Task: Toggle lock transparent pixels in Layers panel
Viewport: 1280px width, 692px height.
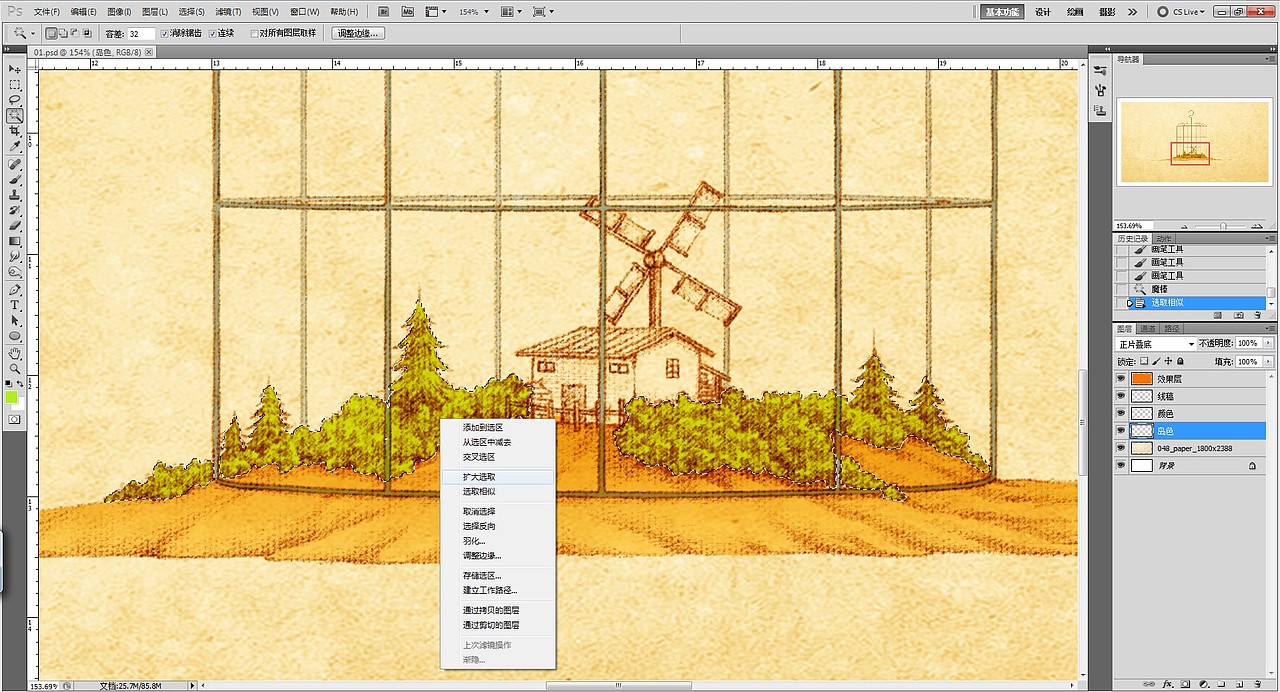Action: (1144, 361)
